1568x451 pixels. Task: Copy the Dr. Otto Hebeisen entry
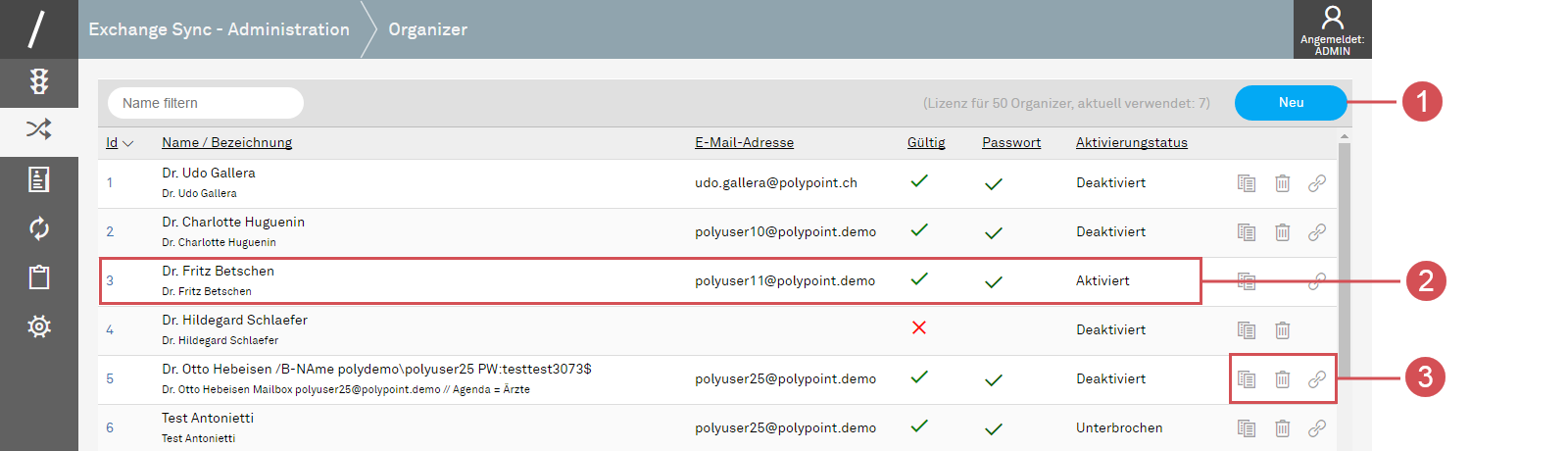pos(1247,379)
